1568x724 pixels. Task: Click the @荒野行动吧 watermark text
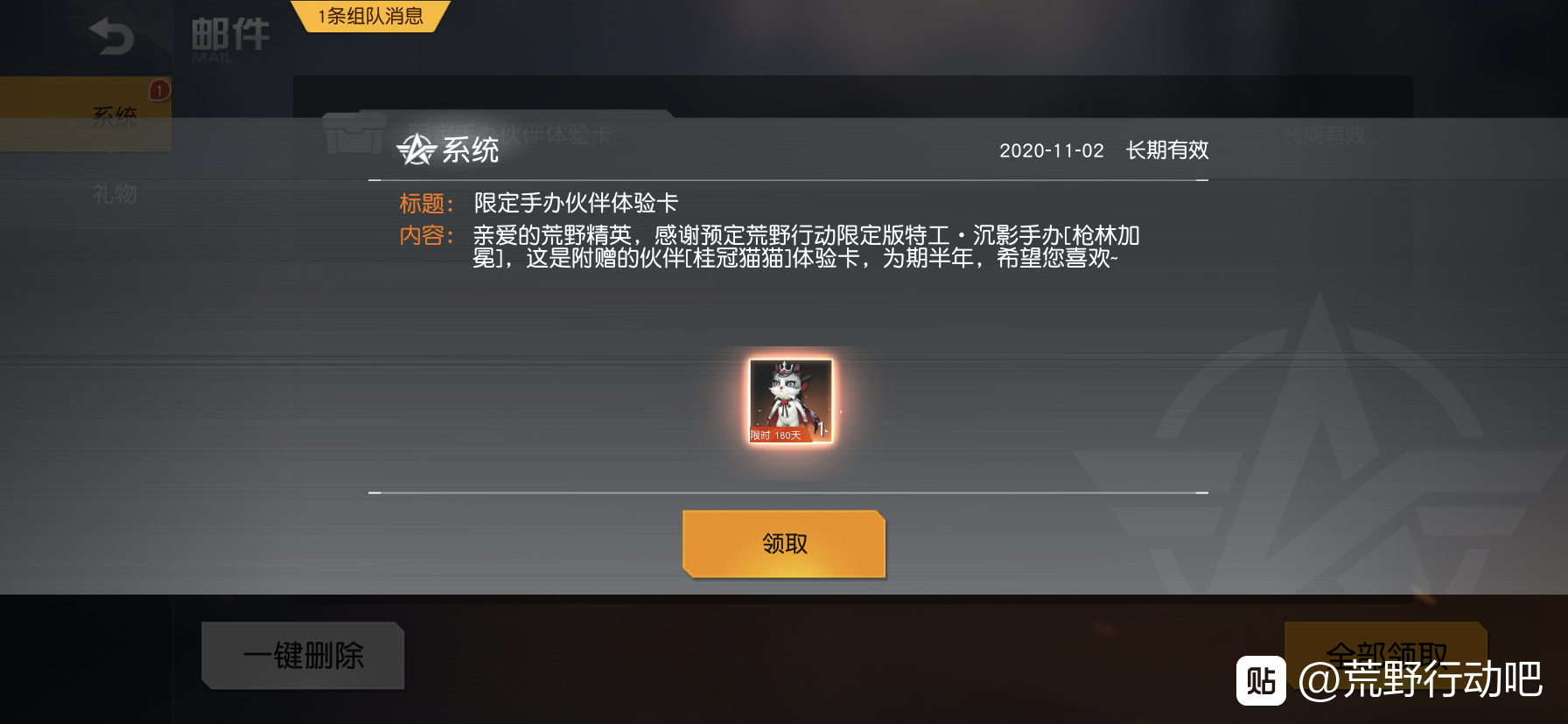click(x=1420, y=679)
